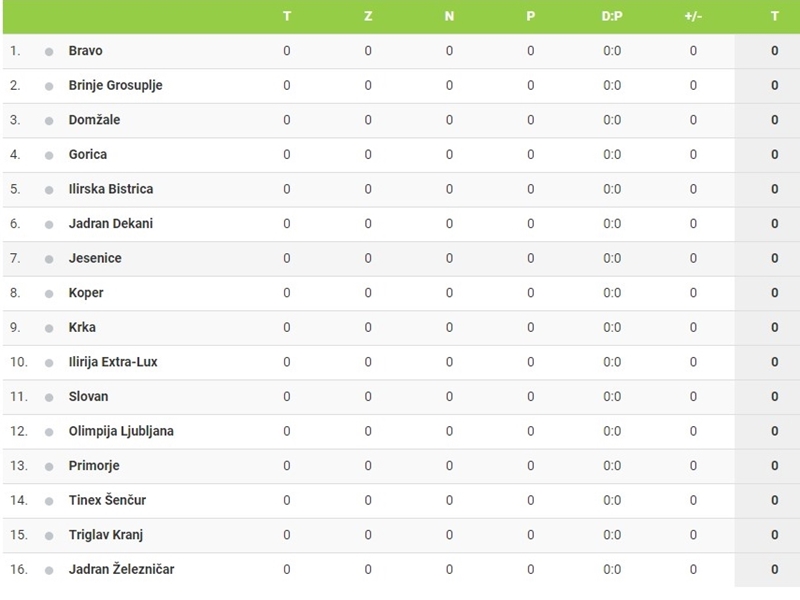Image resolution: width=800 pixels, height=600 pixels.
Task: Click the status dot next to Krka
Action: coord(49,329)
